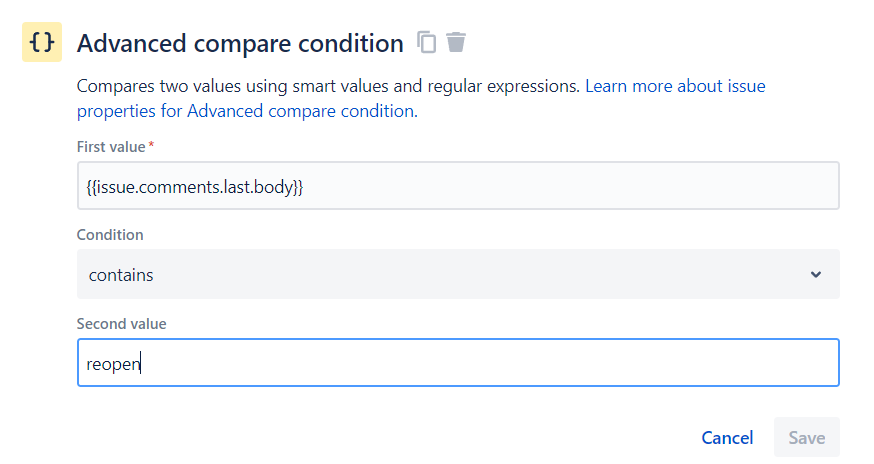This screenshot has height=464, width=874.
Task: Open the 'Learn more about issue' link
Action: (x=675, y=86)
